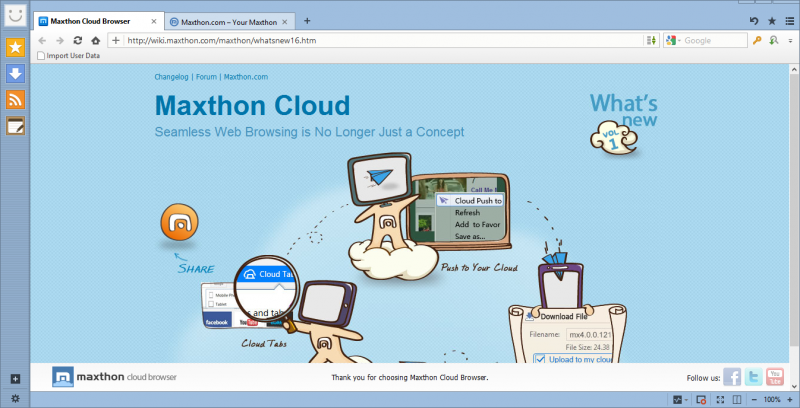Viewport: 800px width, 408px height.
Task: Add a sidebar extension with plus icon
Action: 15,379
